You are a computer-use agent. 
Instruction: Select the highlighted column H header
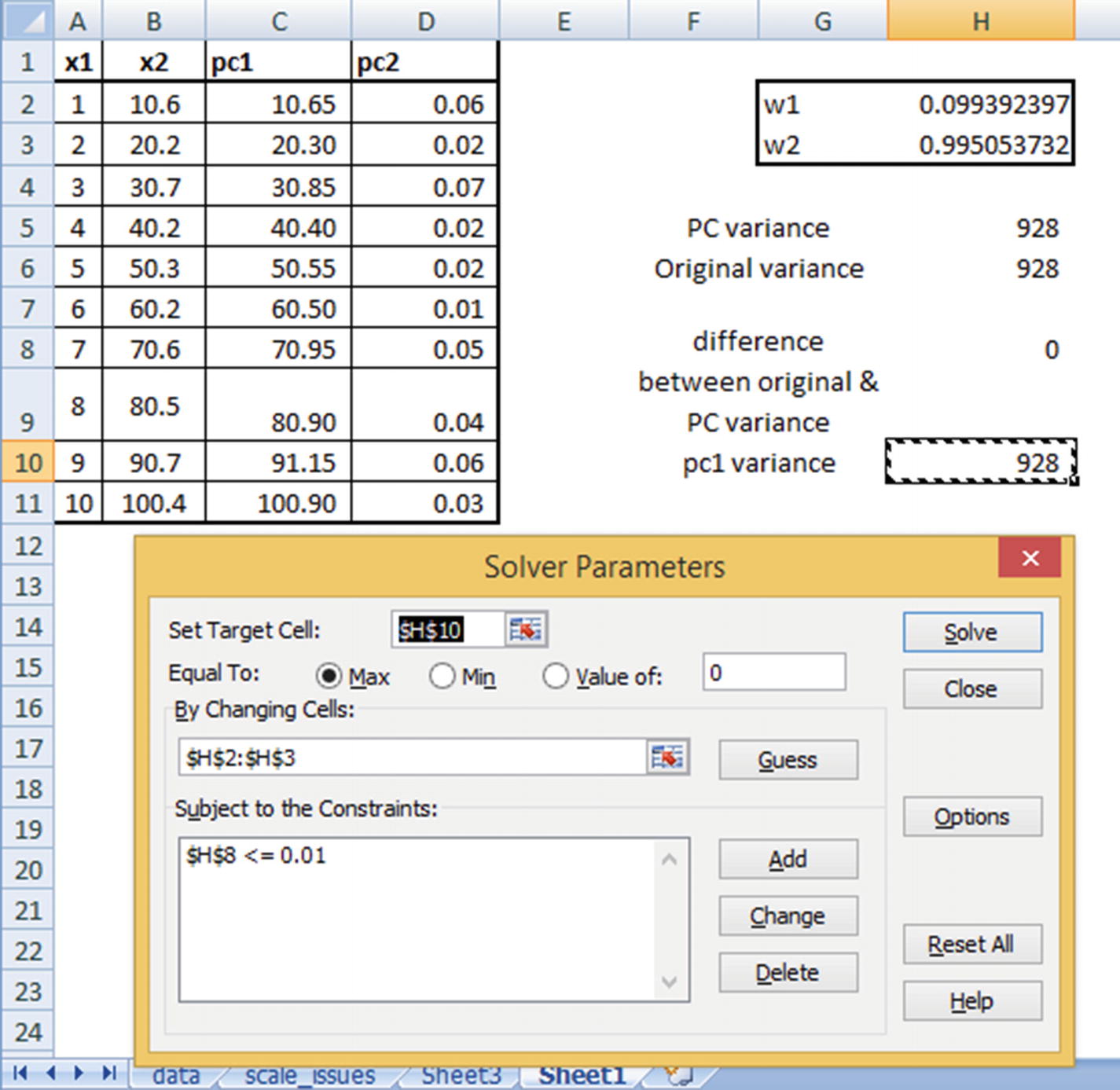click(981, 20)
